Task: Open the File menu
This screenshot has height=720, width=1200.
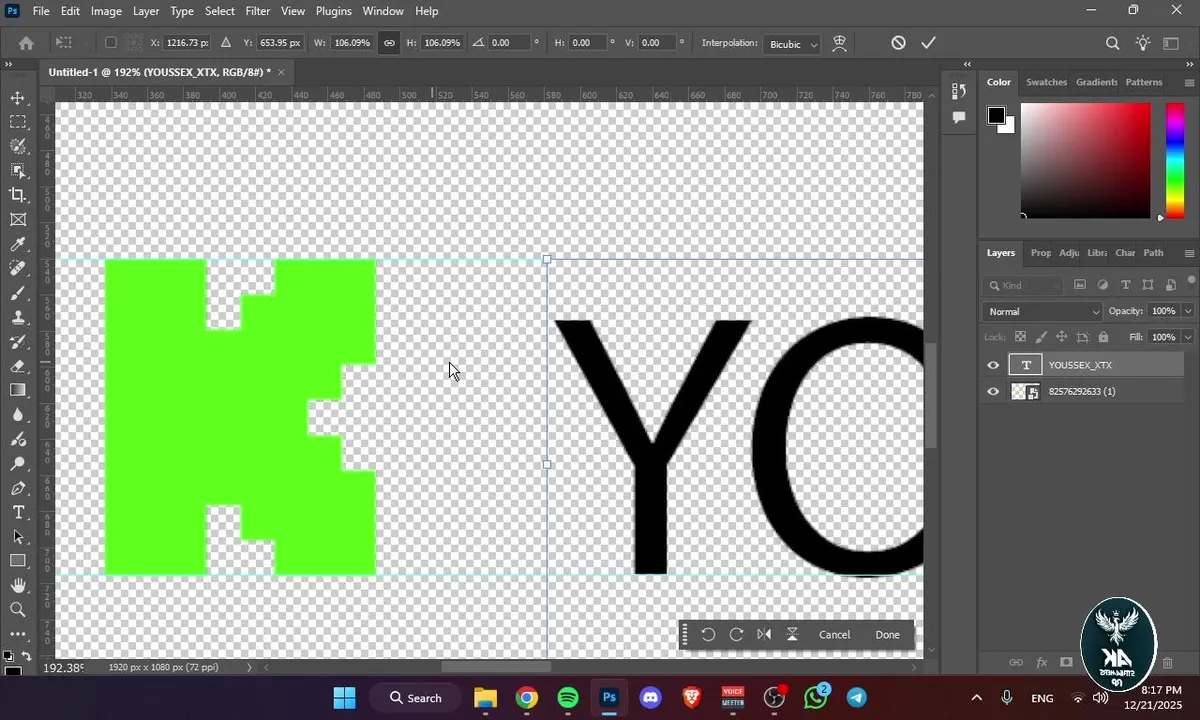Action: (41, 11)
